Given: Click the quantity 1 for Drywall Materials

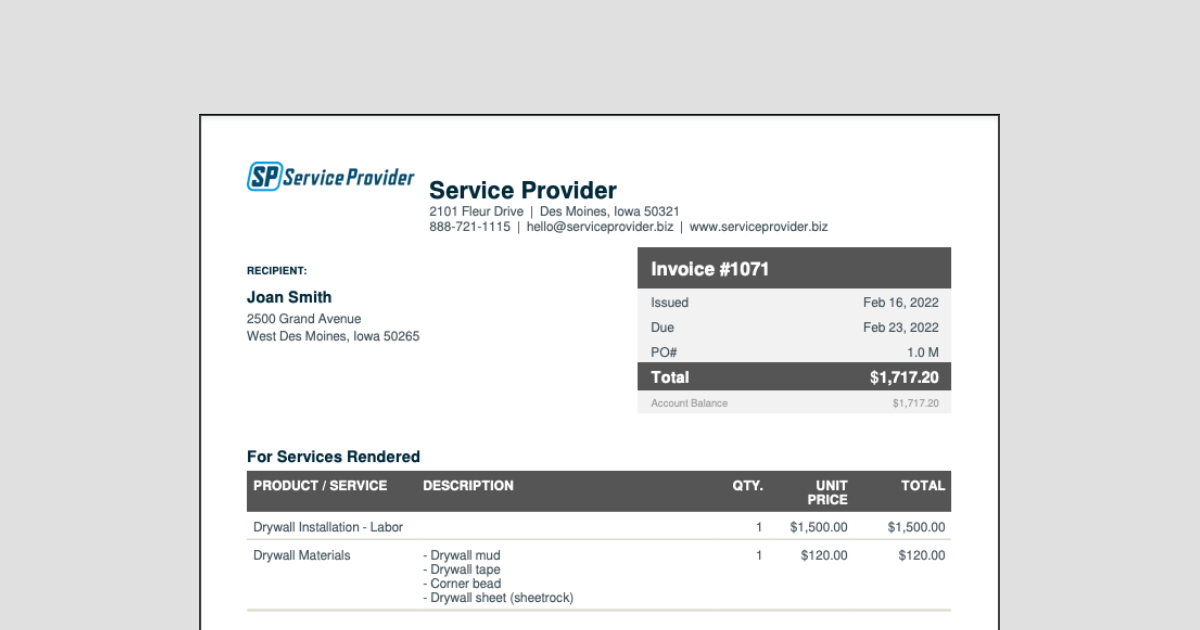Looking at the screenshot, I should [759, 555].
